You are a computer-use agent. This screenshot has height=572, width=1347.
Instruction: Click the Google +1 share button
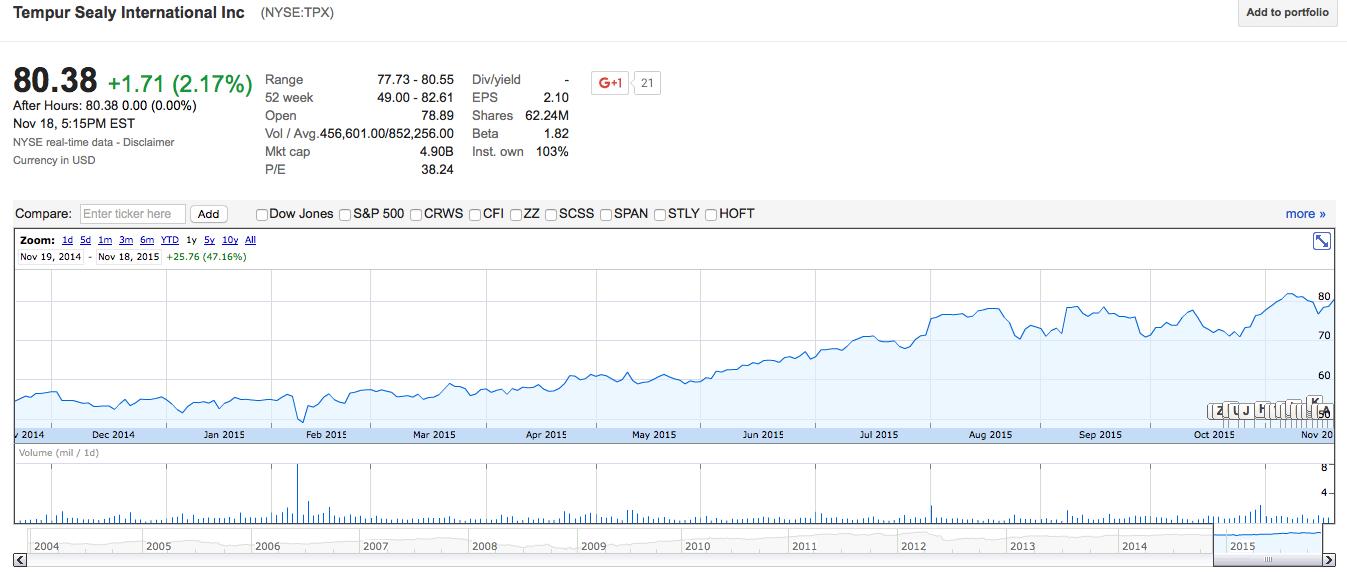point(609,83)
